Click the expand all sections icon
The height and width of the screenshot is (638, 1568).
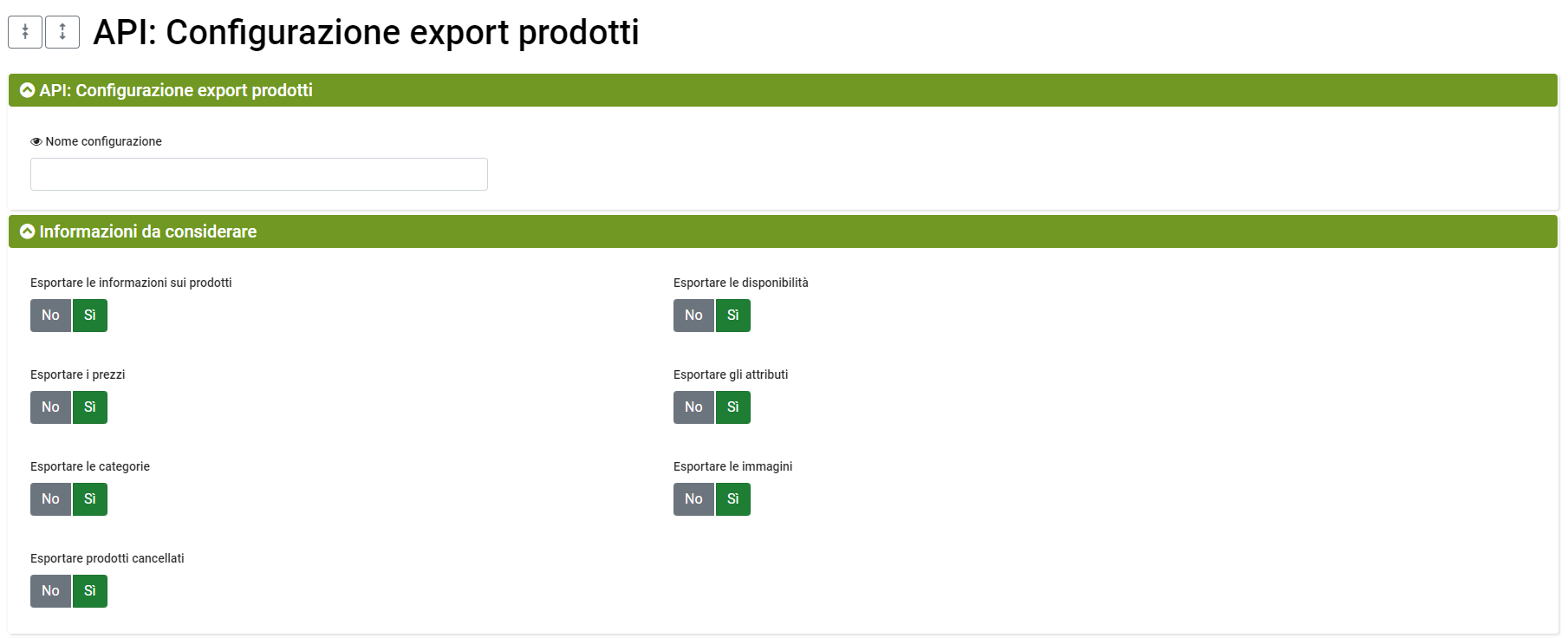point(62,32)
